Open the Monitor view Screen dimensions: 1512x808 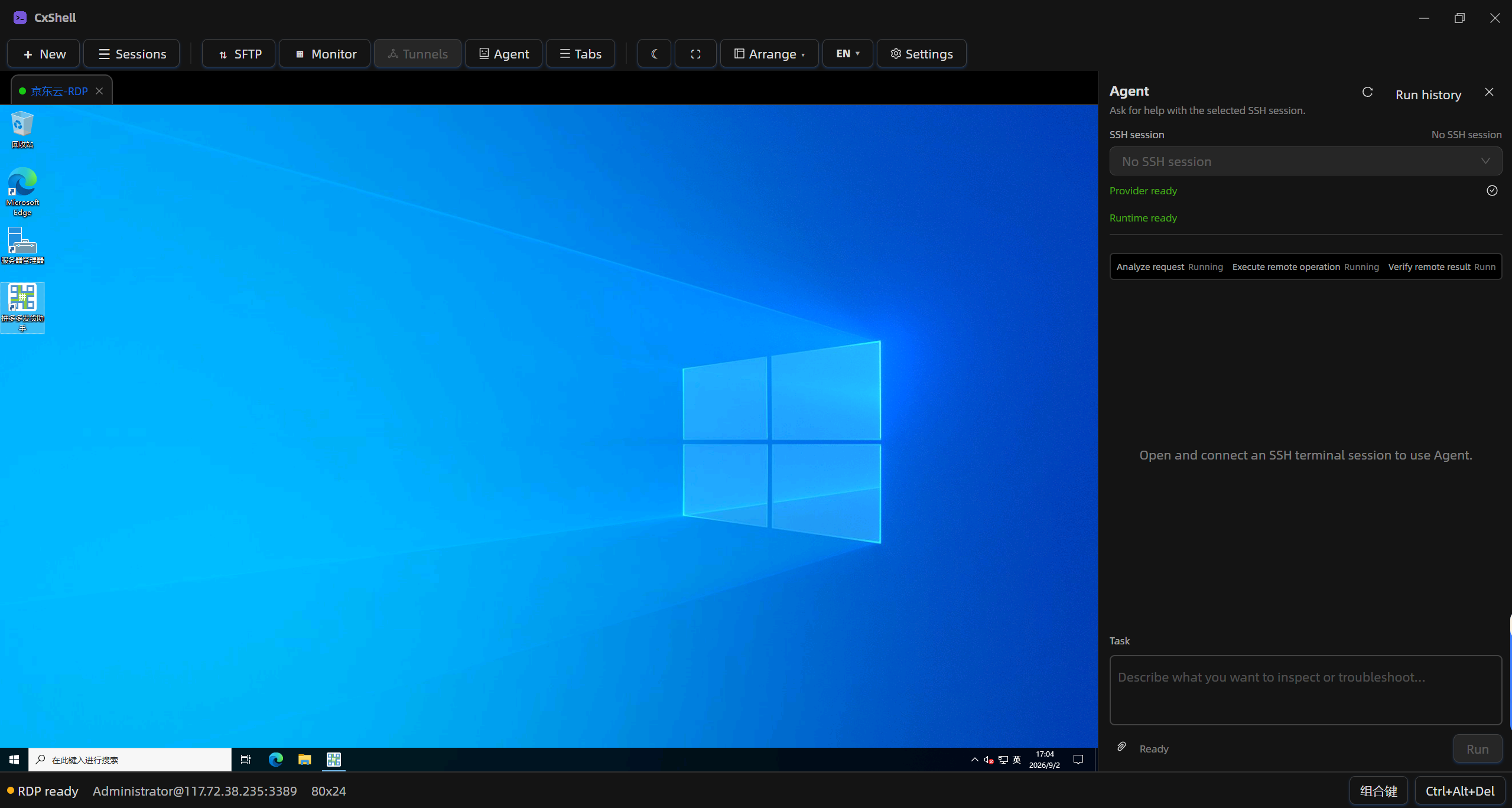click(325, 54)
